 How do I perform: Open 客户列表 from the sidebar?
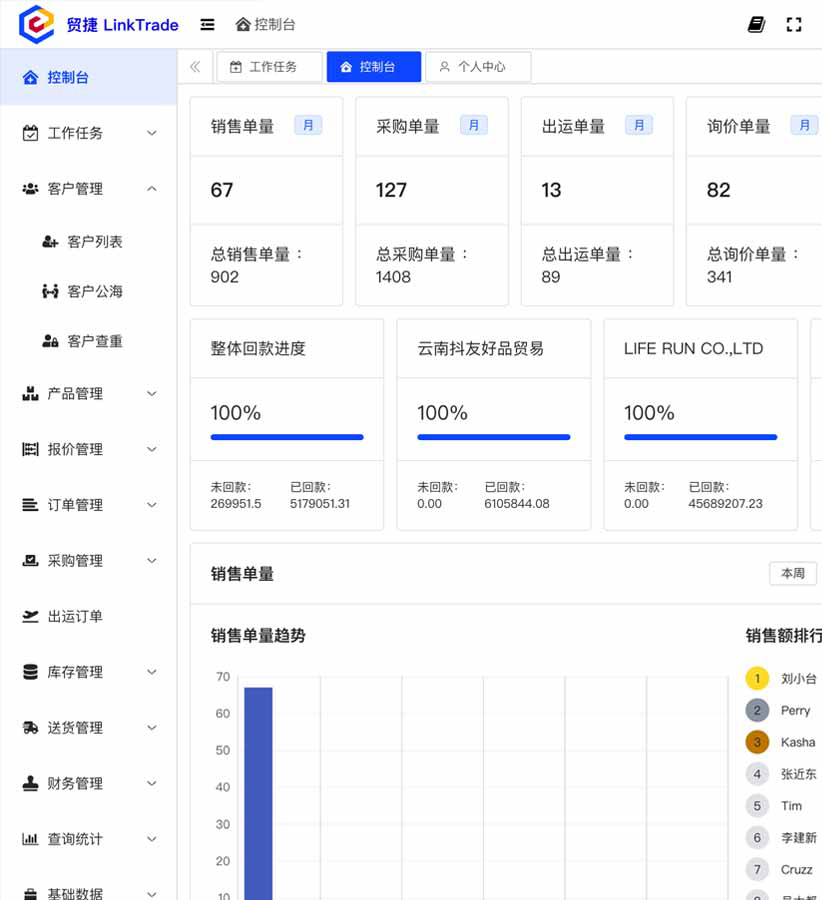point(95,242)
